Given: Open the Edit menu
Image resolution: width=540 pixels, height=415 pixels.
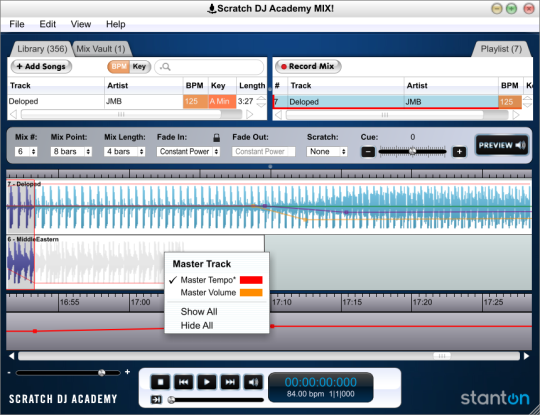Looking at the screenshot, I should pos(48,24).
